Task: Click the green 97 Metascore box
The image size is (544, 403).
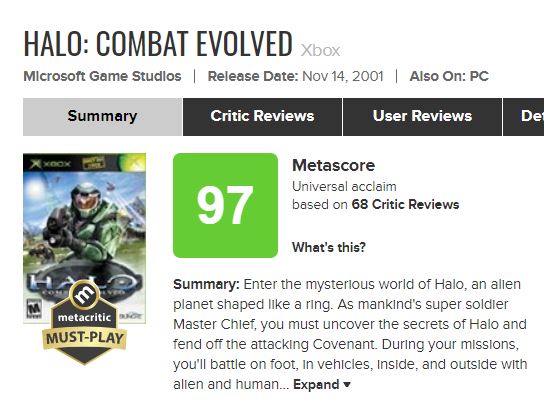Action: (226, 205)
